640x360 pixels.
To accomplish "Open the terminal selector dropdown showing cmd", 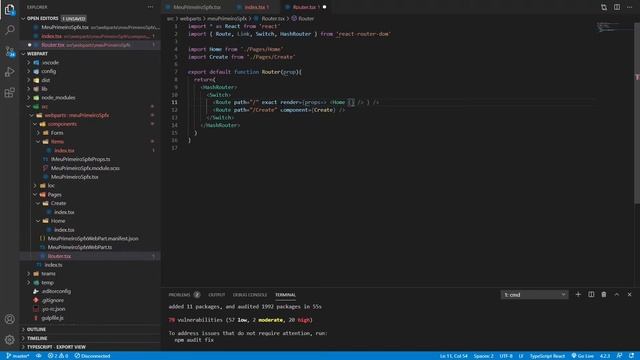I will coord(534,295).
